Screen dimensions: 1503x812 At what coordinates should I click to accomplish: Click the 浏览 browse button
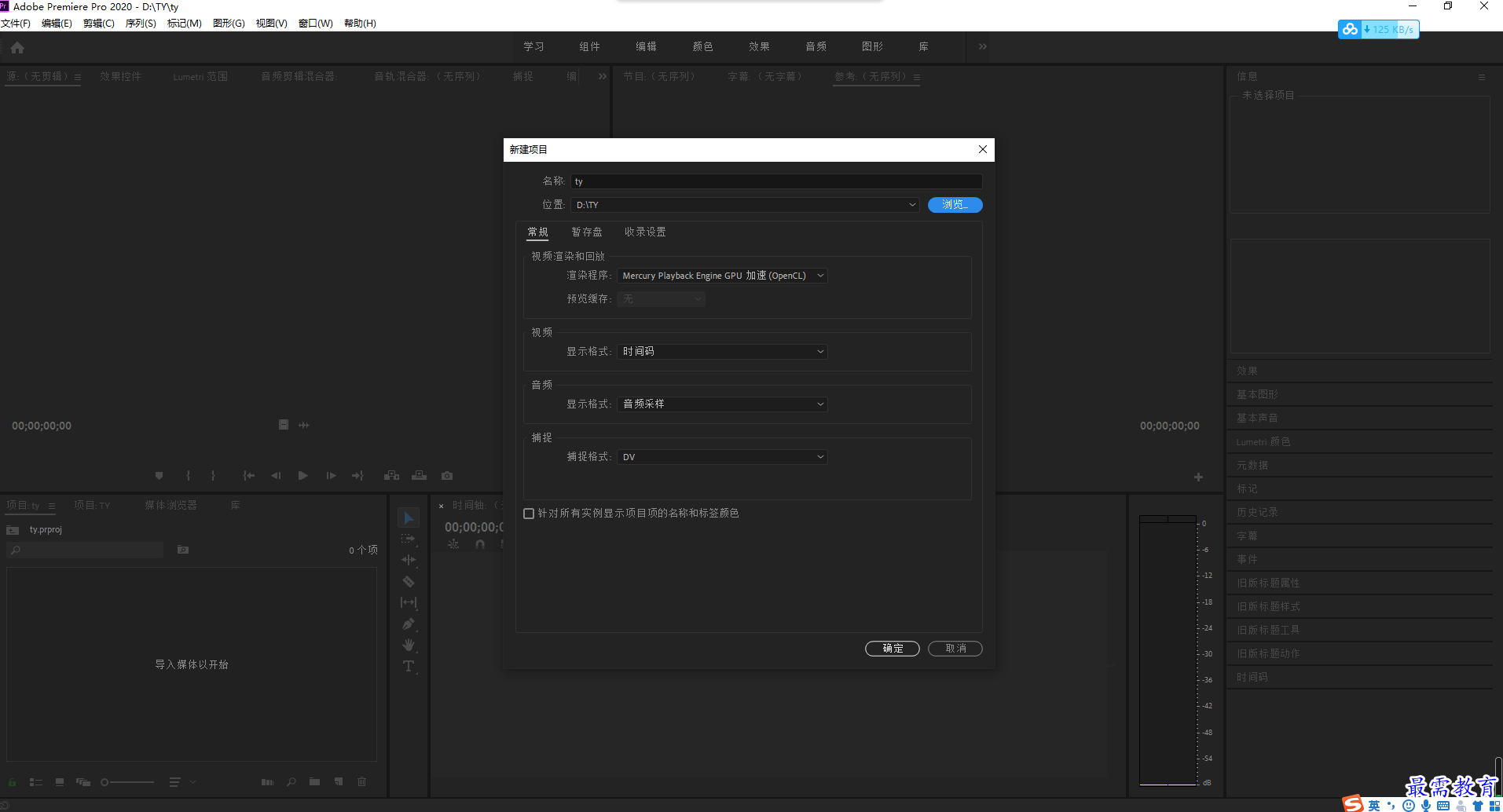[x=955, y=205]
